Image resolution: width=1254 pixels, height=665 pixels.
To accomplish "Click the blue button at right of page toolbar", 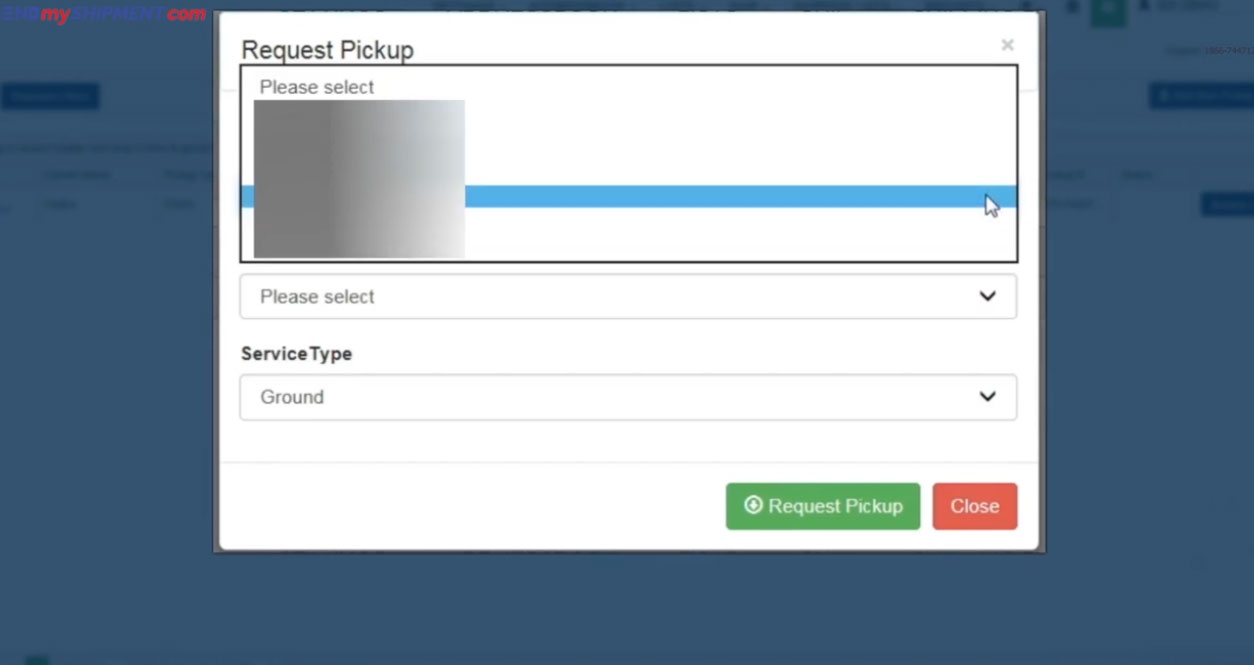I will (x=1200, y=96).
